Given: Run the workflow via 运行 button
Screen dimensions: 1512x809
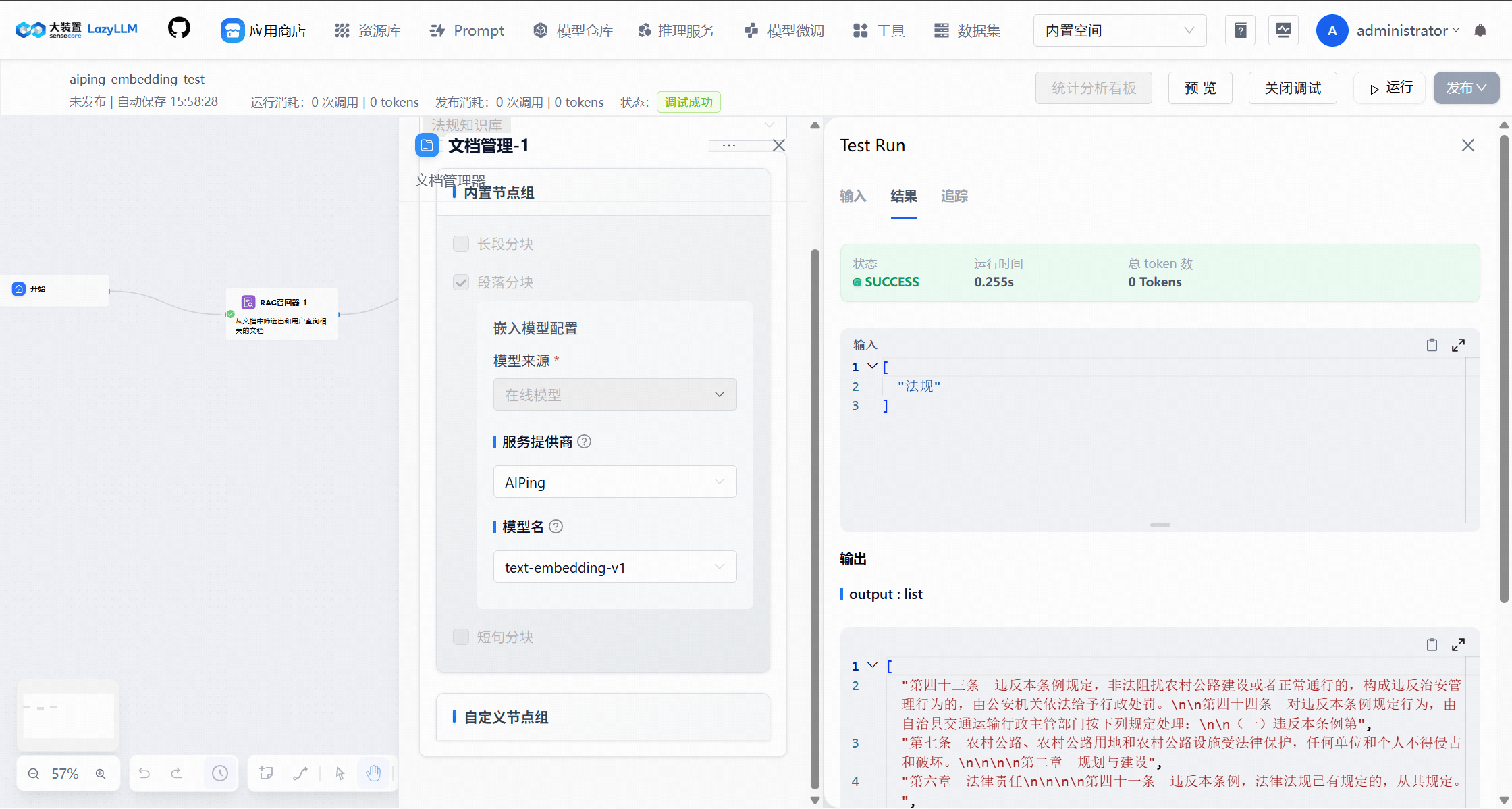Looking at the screenshot, I should [1389, 88].
